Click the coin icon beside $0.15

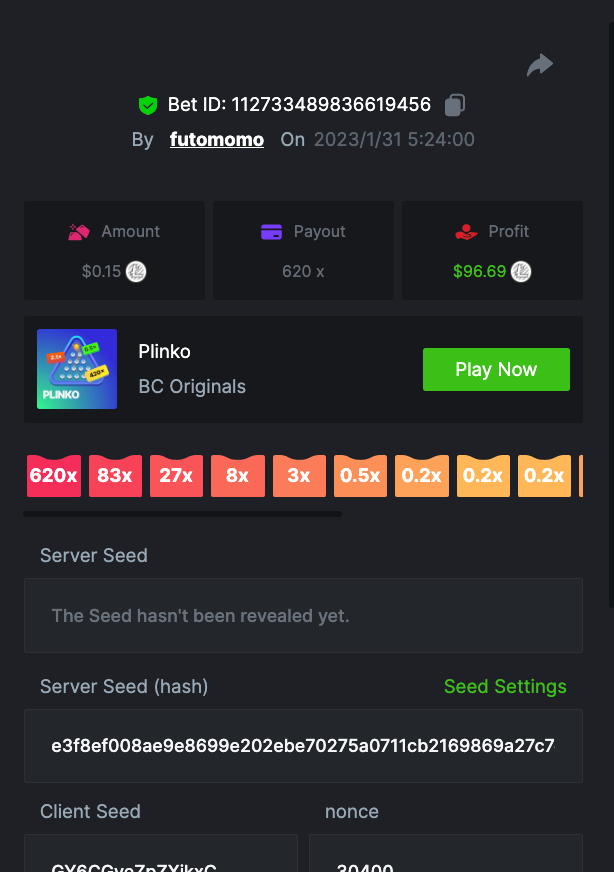coord(136,271)
